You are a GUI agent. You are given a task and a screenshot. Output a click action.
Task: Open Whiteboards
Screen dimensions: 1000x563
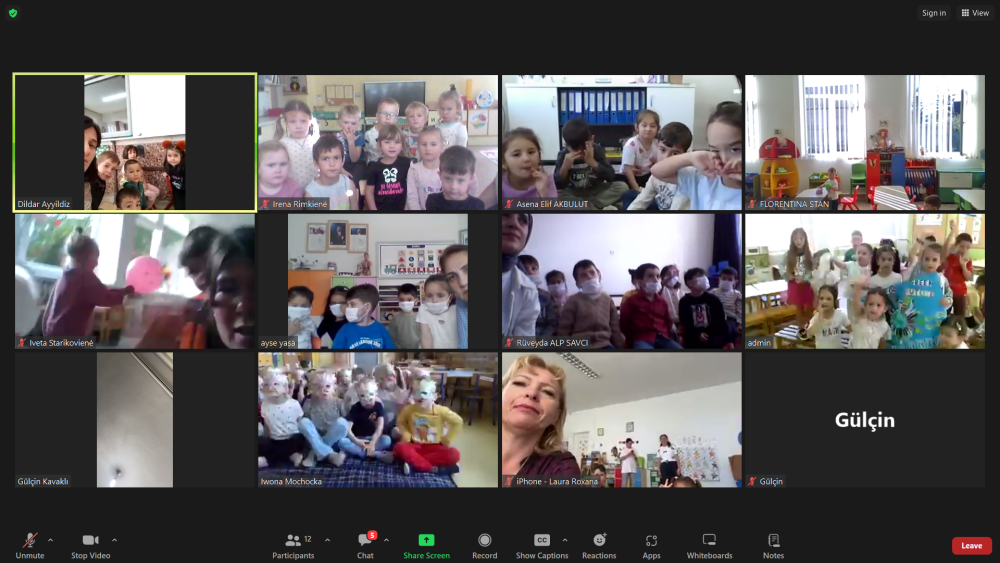coord(709,546)
